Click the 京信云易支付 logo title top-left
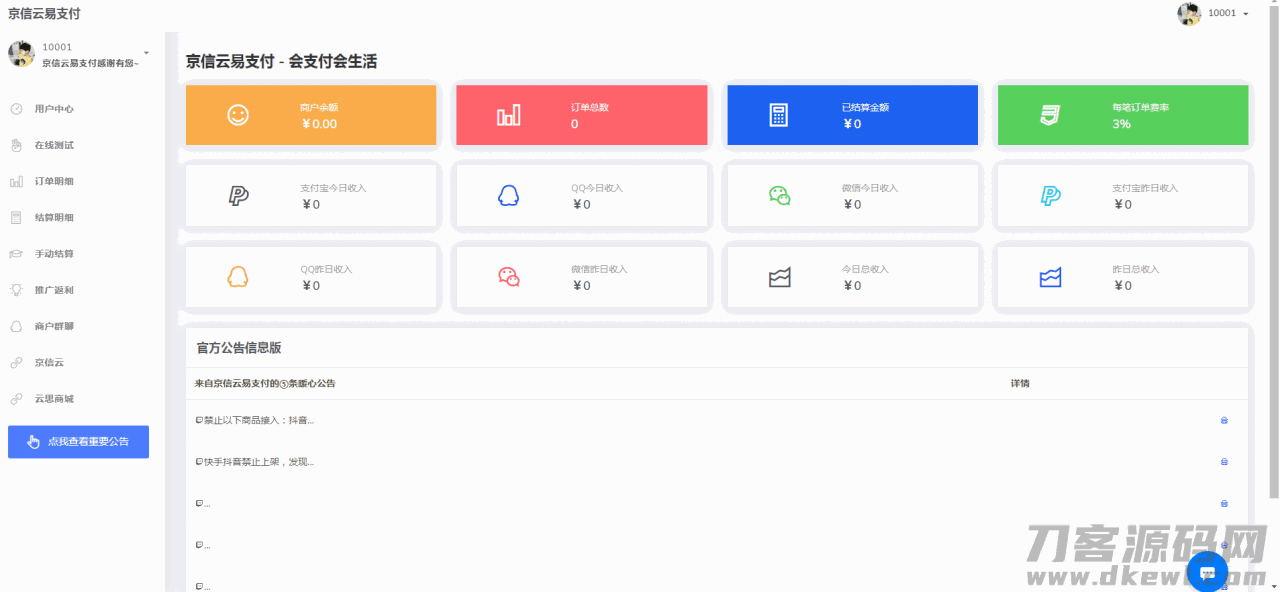1280x592 pixels. point(44,14)
